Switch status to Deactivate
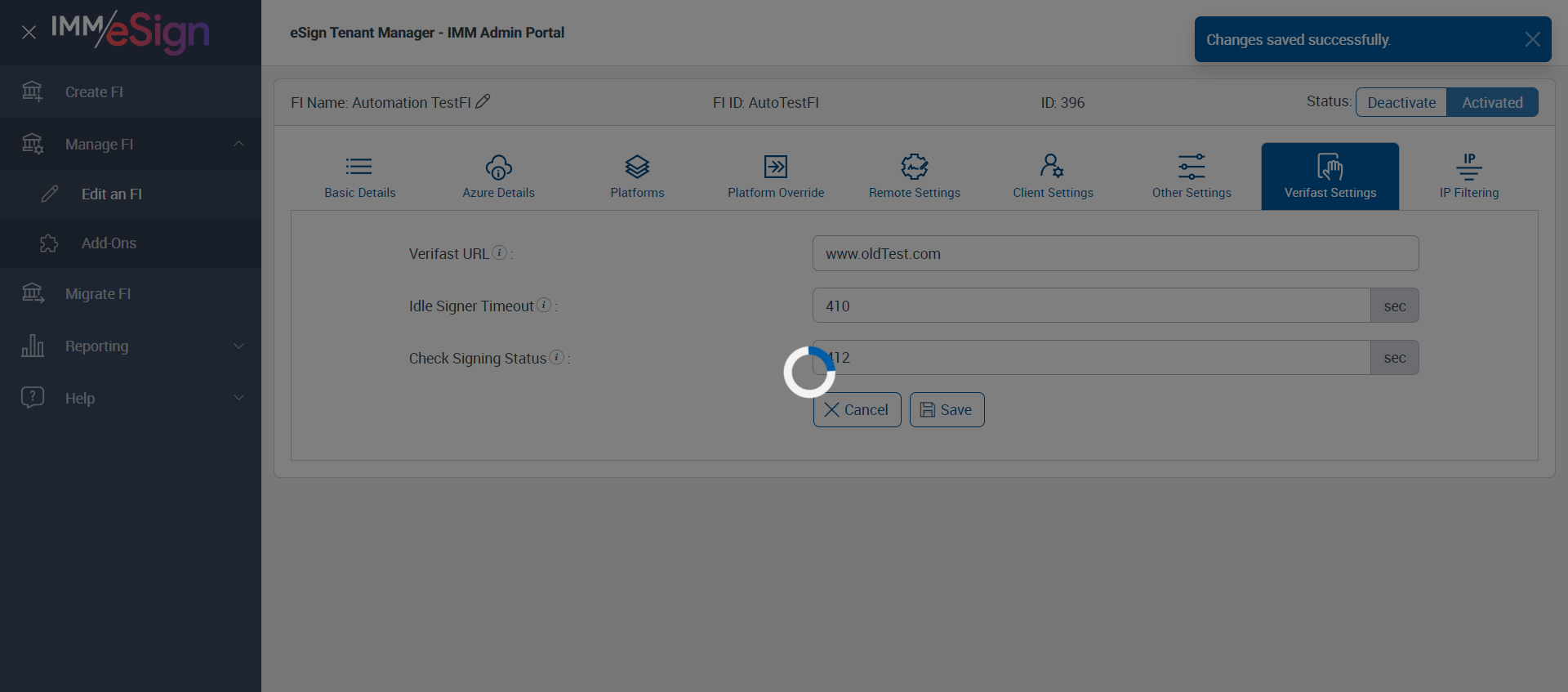 point(1401,102)
